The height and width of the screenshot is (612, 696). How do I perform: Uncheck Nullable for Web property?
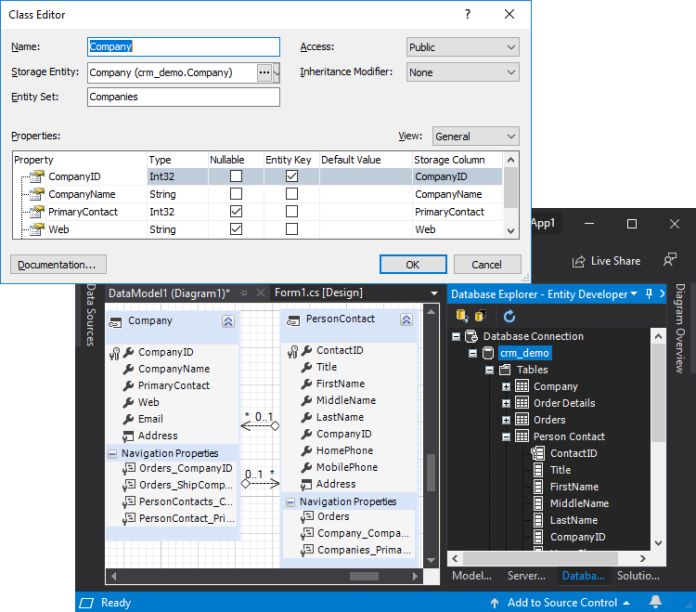[x=236, y=229]
